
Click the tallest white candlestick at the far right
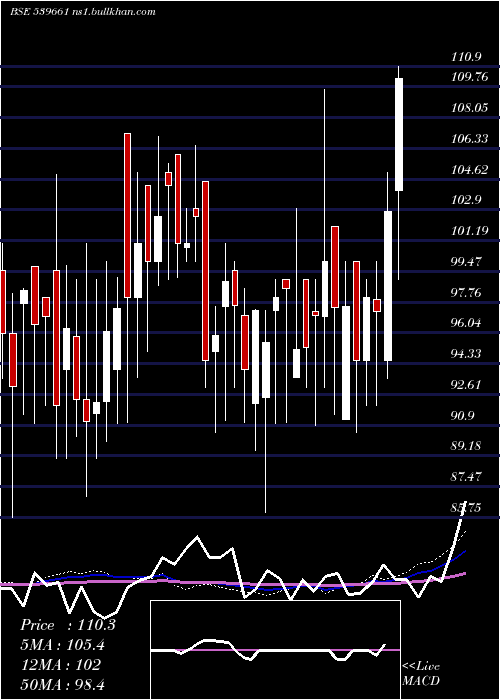pos(399,134)
